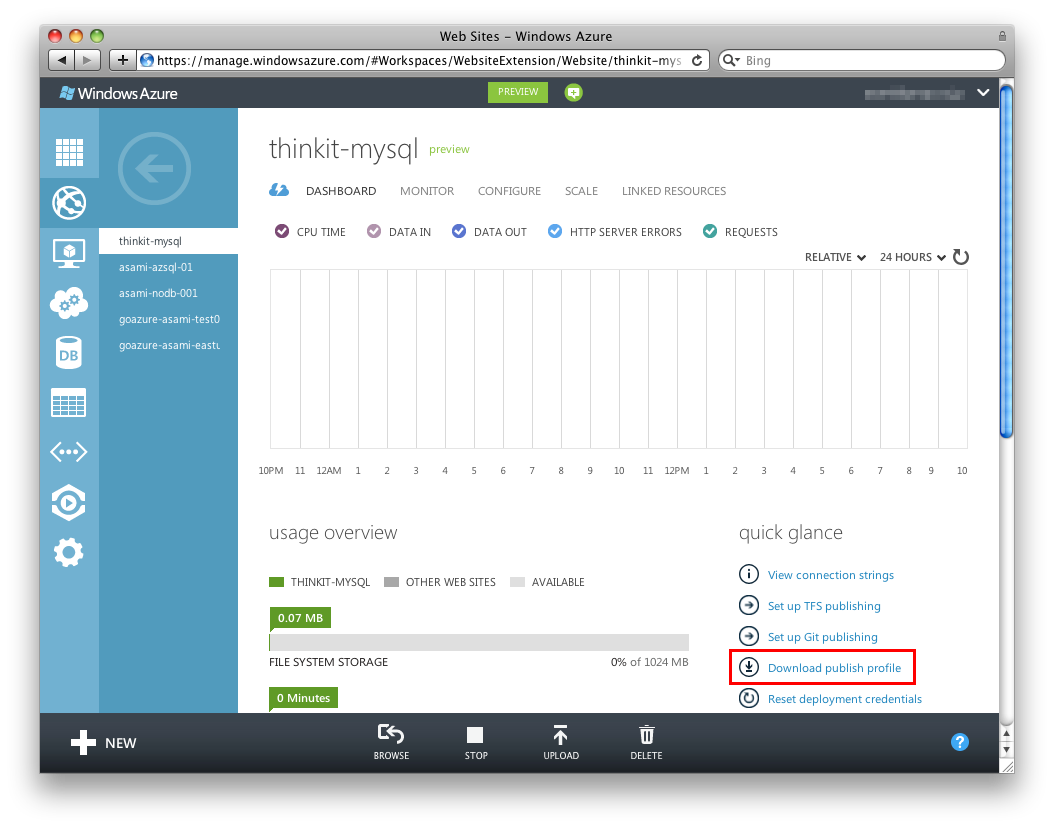Open Media Services play icon in sidebar
This screenshot has width=1054, height=828.
tap(69, 503)
